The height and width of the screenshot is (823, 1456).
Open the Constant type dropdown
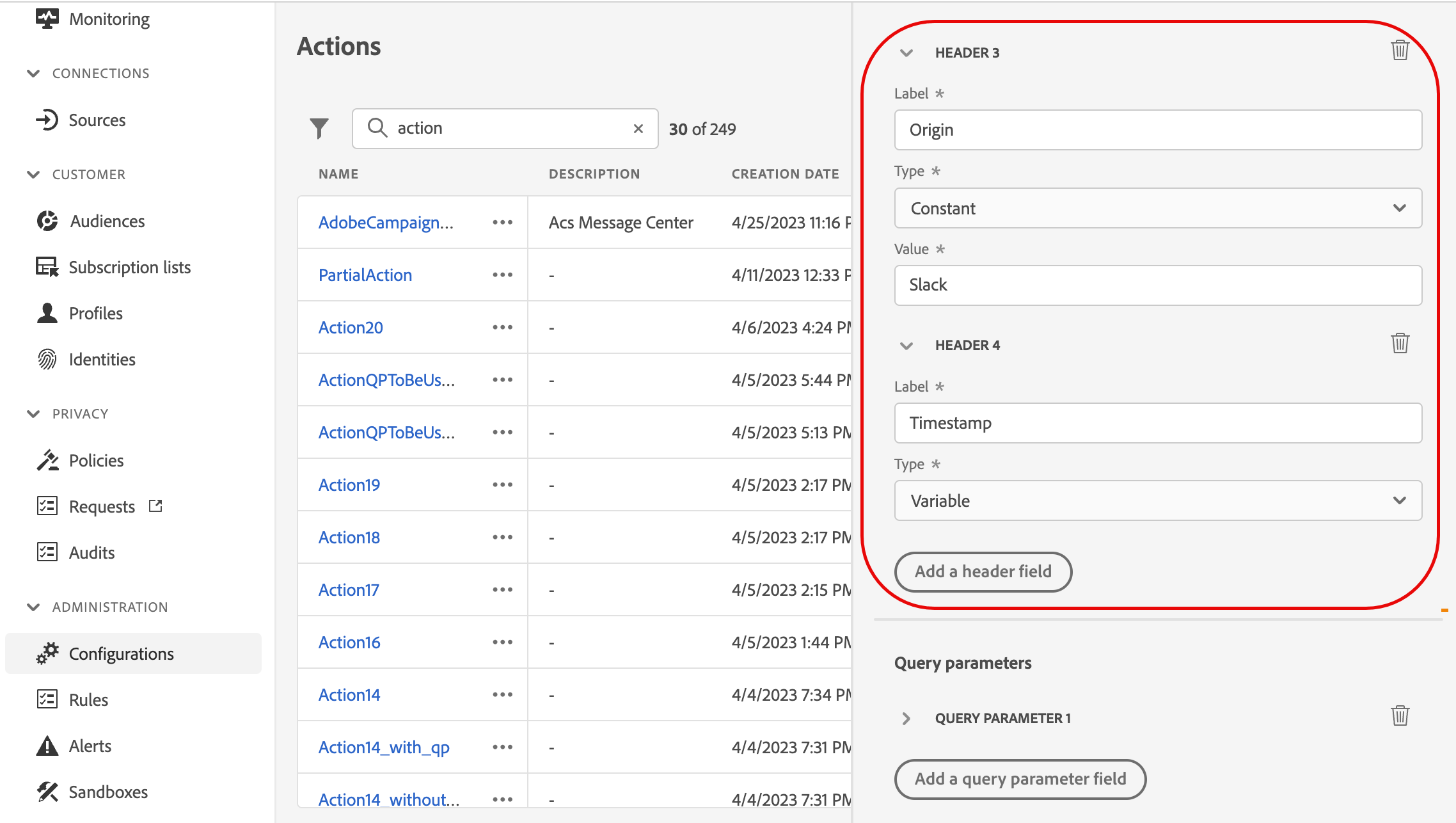click(1157, 209)
